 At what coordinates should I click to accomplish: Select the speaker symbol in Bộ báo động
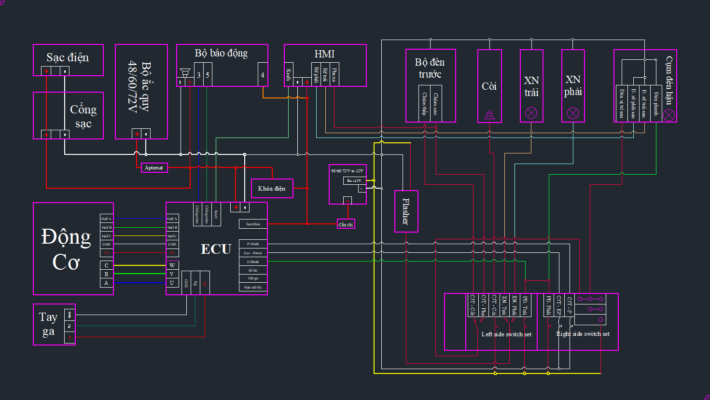tap(185, 73)
